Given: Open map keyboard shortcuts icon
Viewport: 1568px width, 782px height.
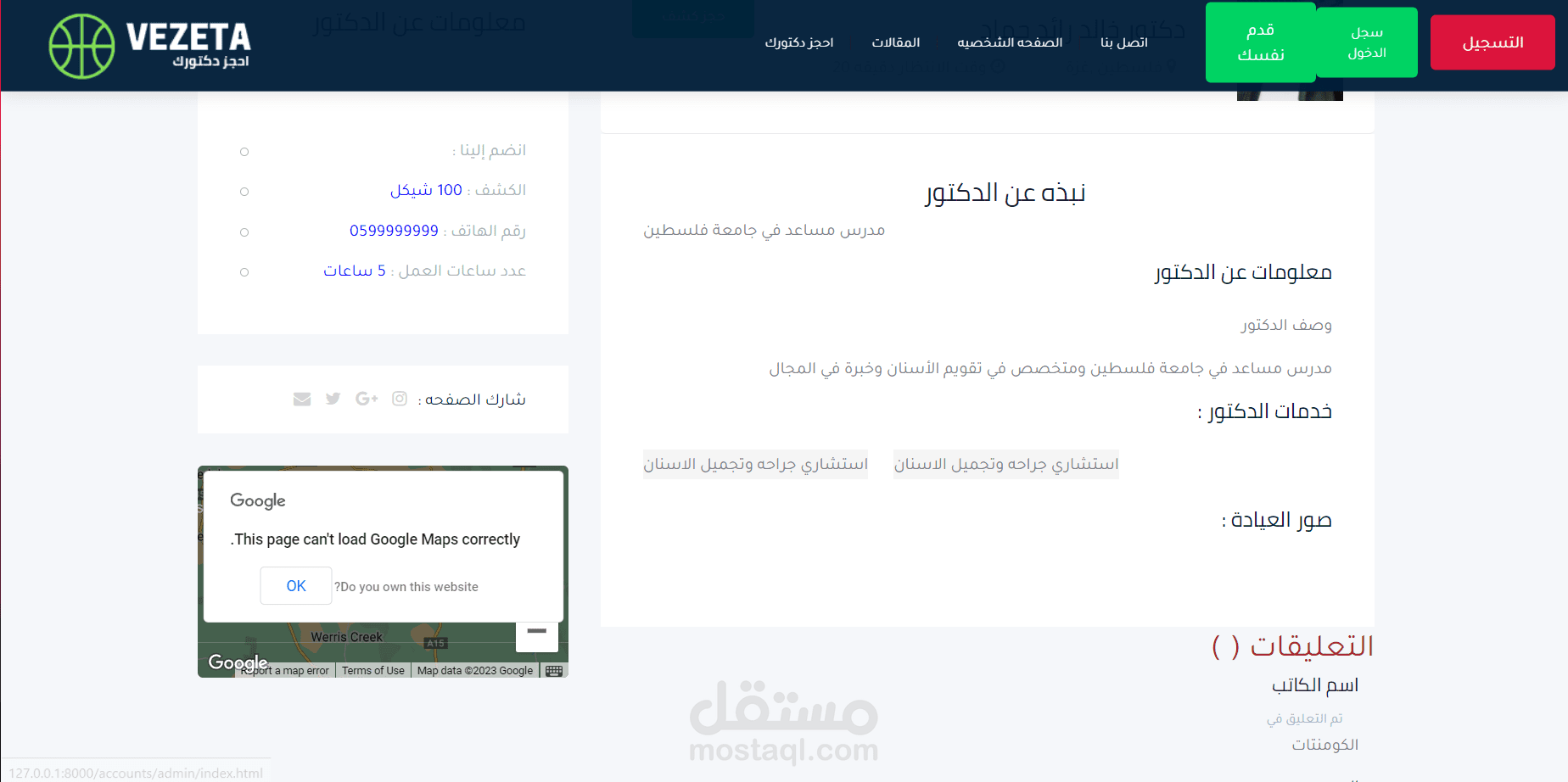Looking at the screenshot, I should pos(554,671).
